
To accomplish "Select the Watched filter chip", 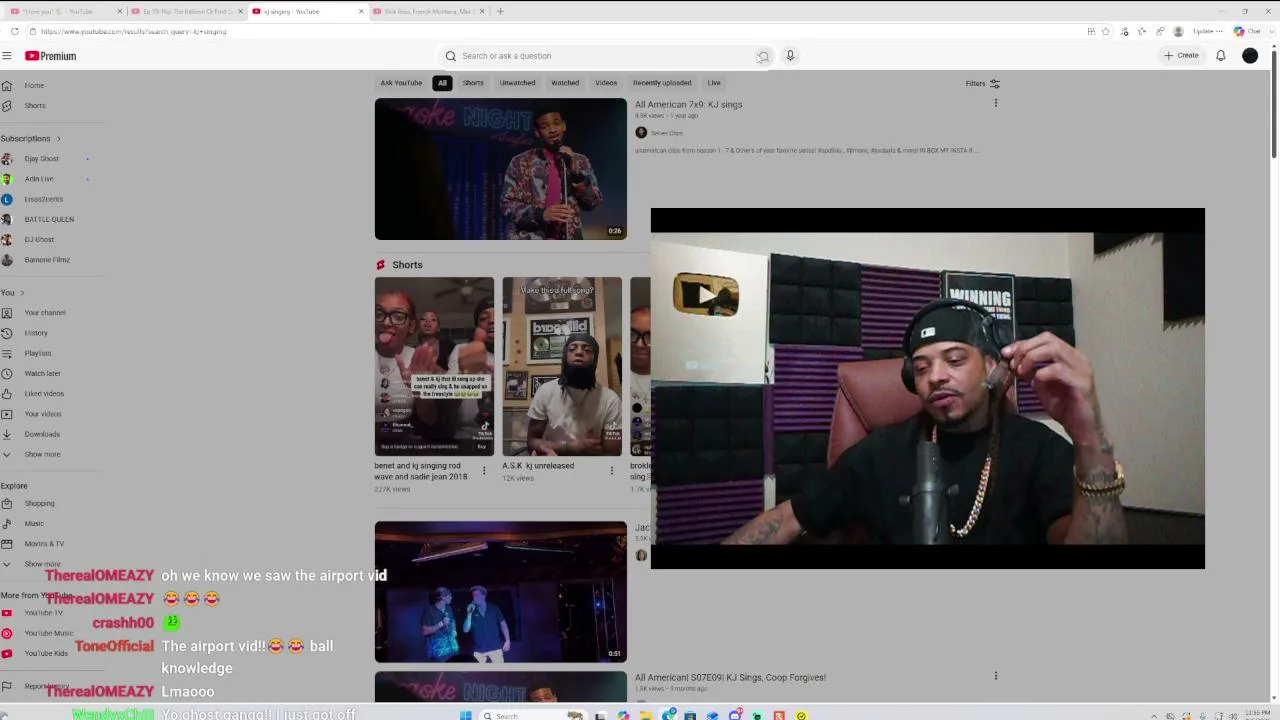I will click(x=565, y=83).
